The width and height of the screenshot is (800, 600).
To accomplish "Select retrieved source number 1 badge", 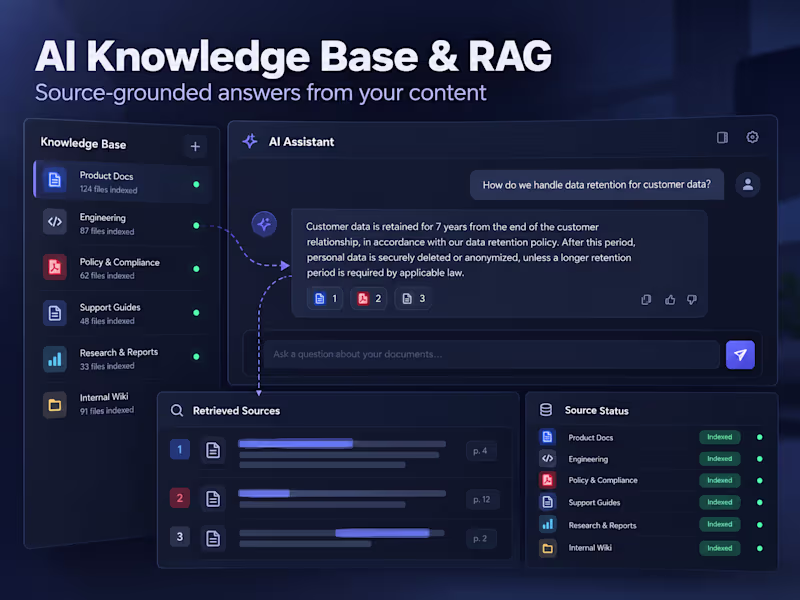I will (x=180, y=449).
